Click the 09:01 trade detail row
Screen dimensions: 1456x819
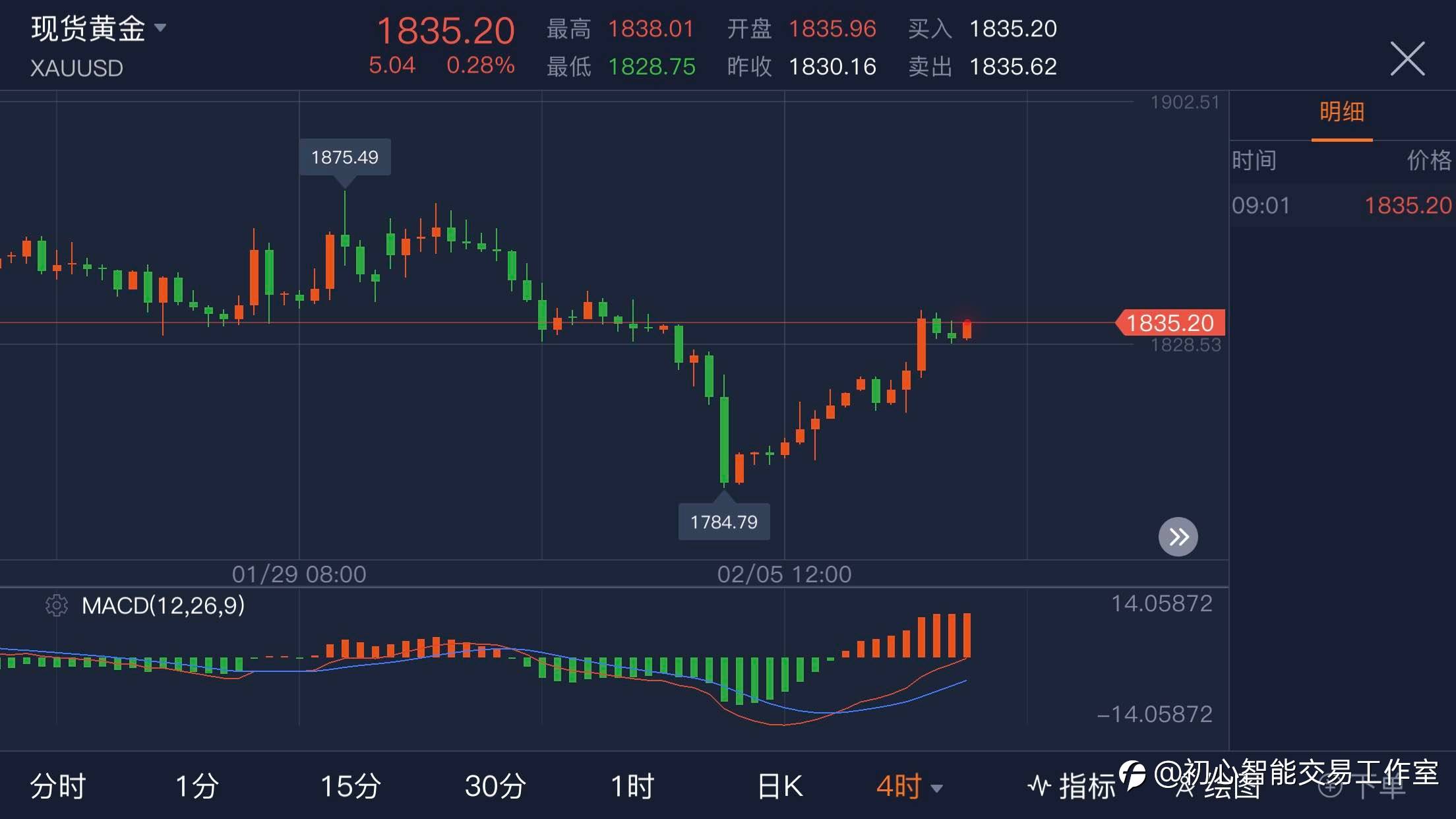[x=1341, y=206]
